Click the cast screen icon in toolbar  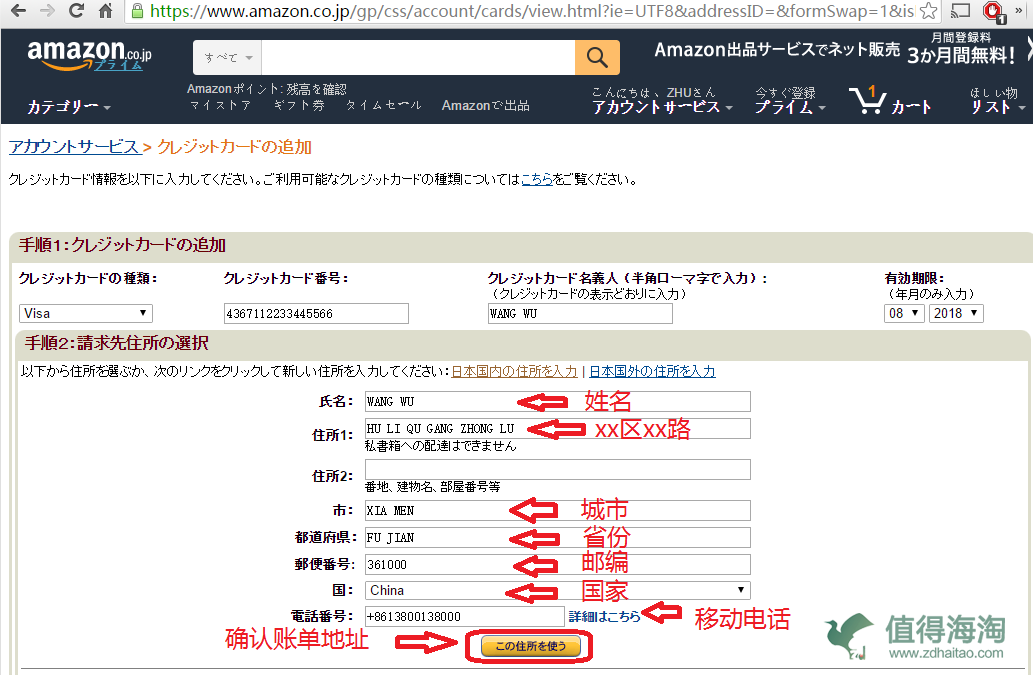pyautogui.click(x=961, y=11)
